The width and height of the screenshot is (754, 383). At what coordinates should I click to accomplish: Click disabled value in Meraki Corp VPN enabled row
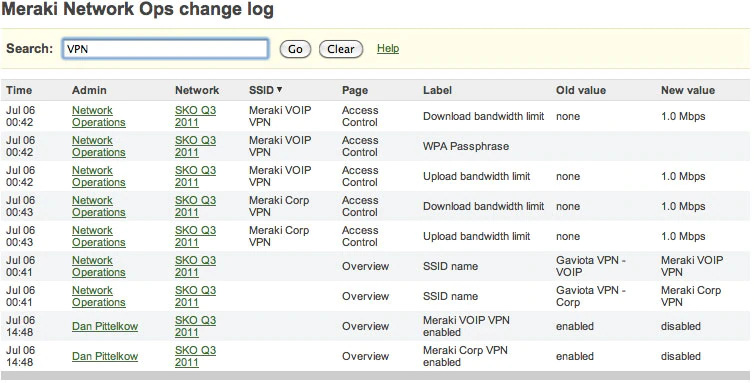pyautogui.click(x=680, y=356)
